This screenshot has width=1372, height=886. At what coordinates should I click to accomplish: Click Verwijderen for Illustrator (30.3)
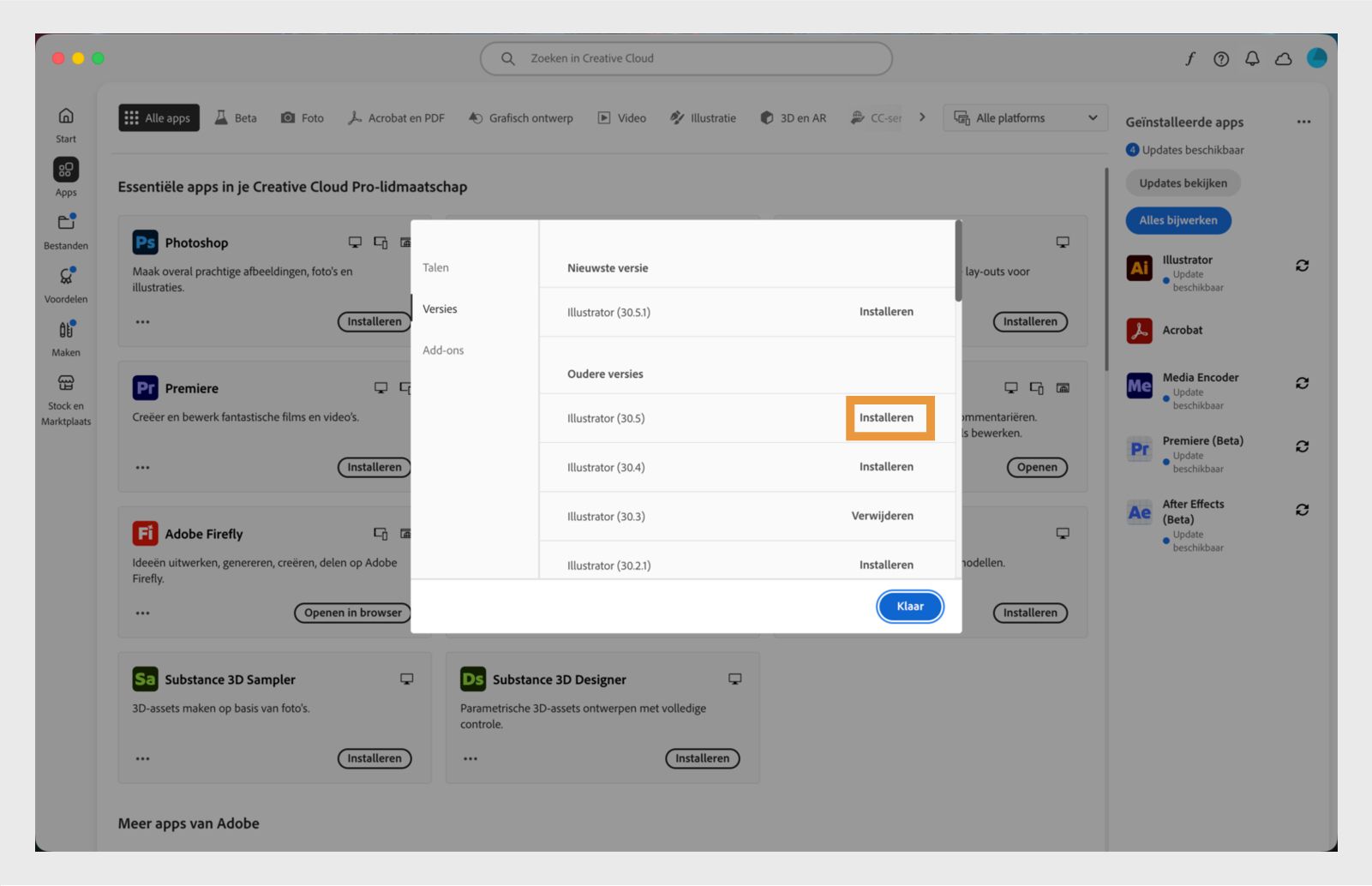882,516
